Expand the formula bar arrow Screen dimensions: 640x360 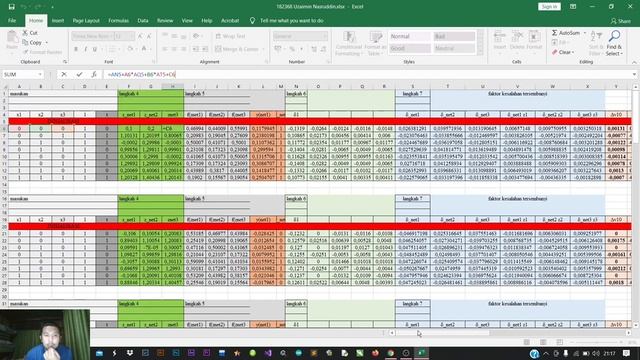click(x=634, y=74)
